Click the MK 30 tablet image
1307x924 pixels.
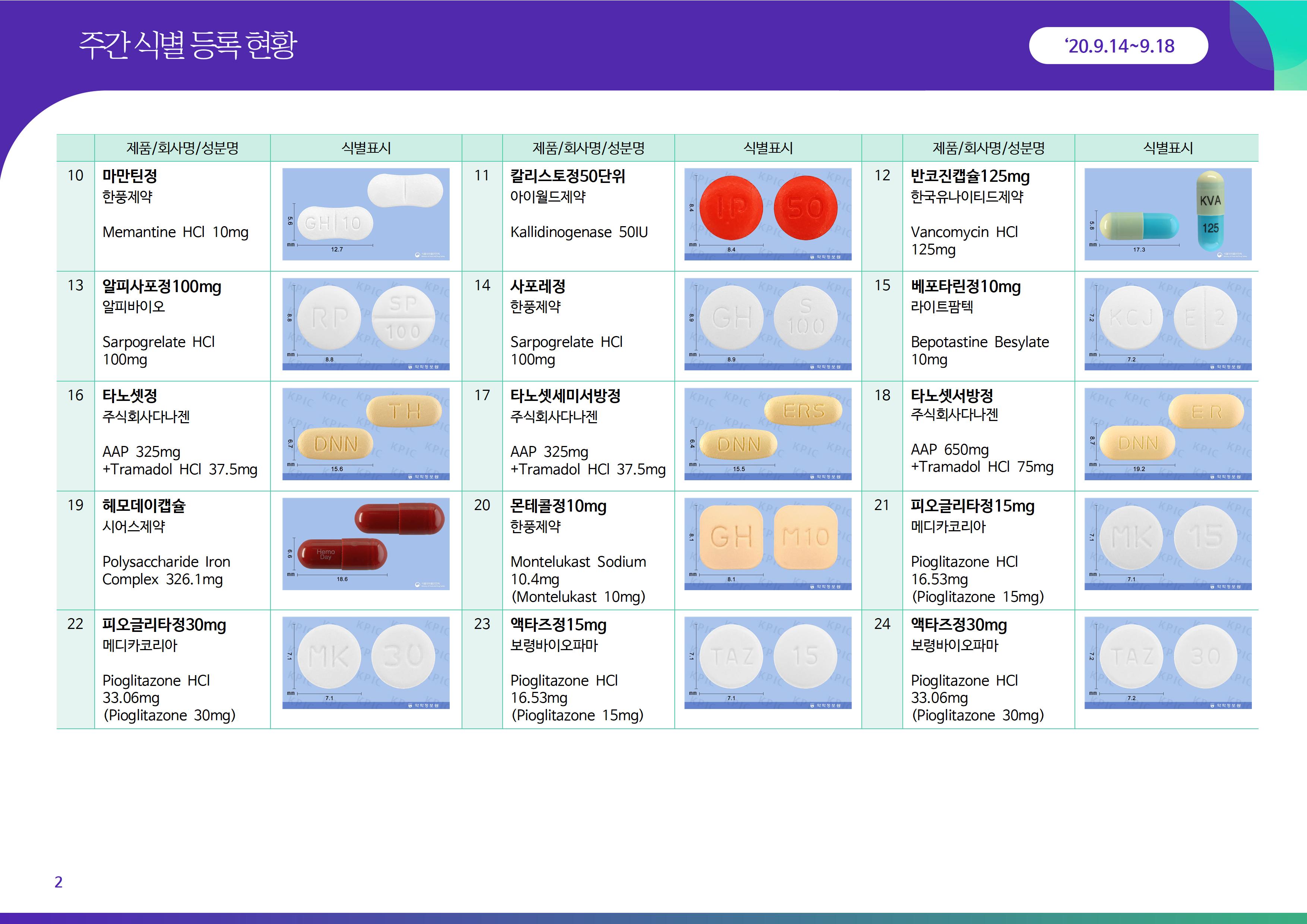tap(365, 663)
